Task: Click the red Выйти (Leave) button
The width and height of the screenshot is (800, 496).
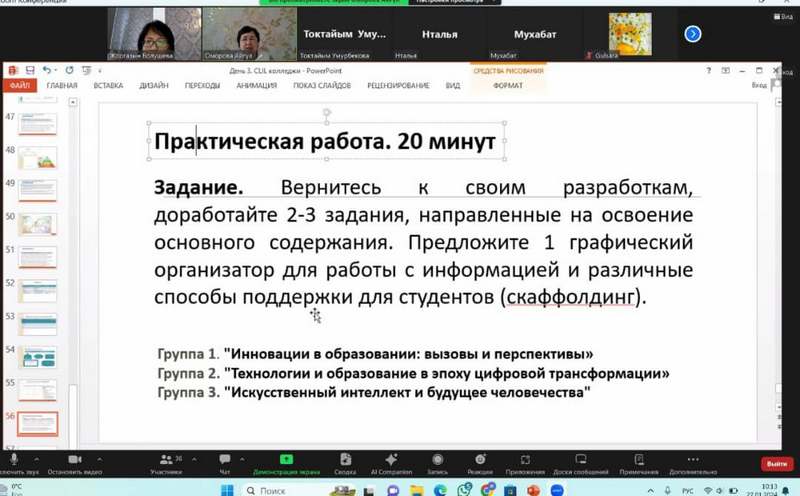Action: [x=776, y=464]
